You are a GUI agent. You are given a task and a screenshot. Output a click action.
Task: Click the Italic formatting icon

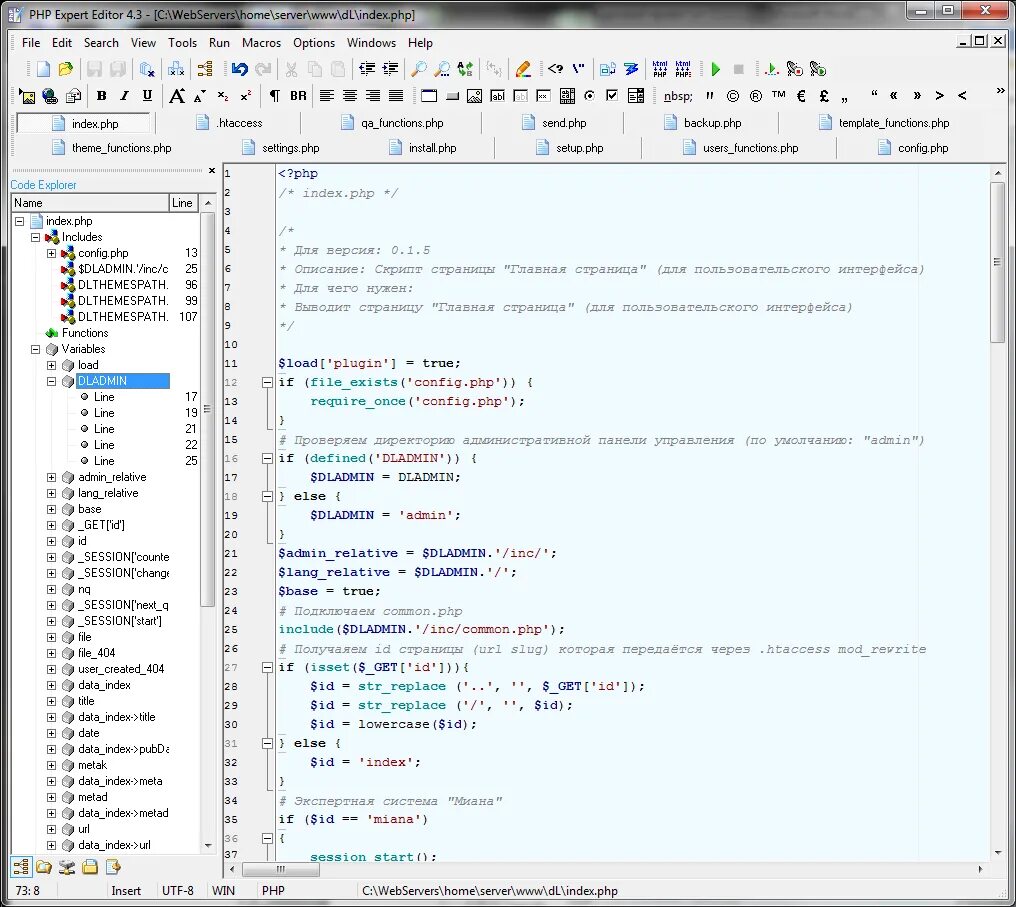click(124, 96)
